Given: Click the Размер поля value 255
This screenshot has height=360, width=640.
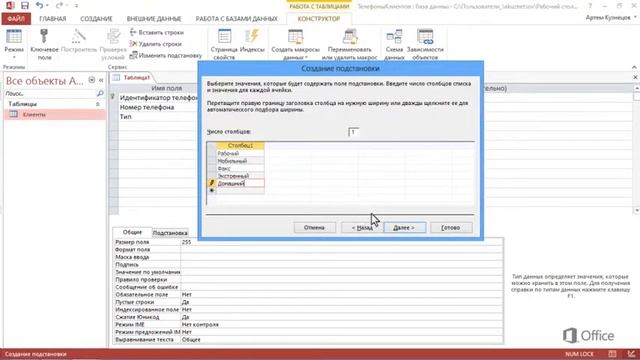Looking at the screenshot, I should pos(342,242).
